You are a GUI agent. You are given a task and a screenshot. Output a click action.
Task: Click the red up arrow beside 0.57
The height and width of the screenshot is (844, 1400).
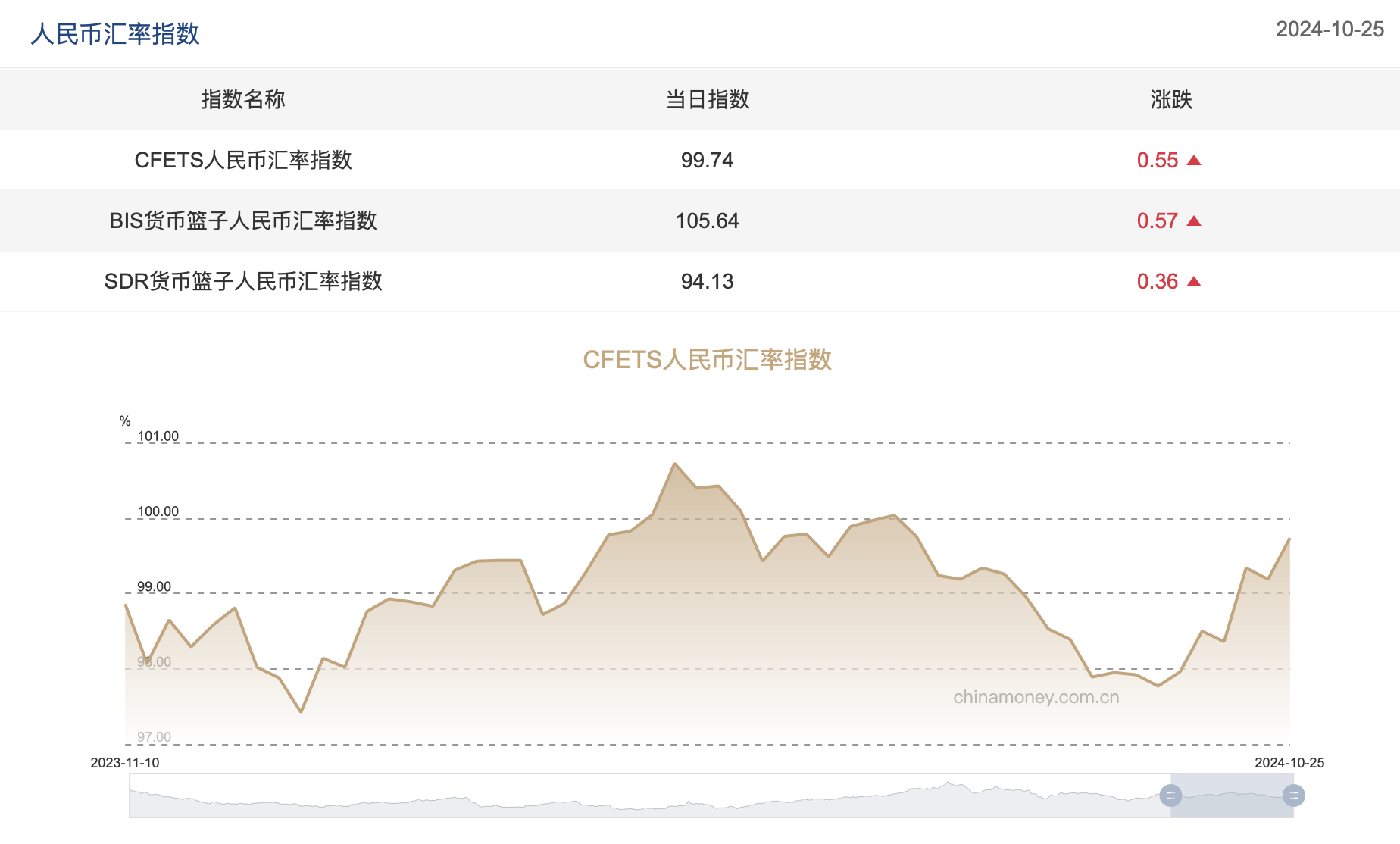coord(1194,220)
